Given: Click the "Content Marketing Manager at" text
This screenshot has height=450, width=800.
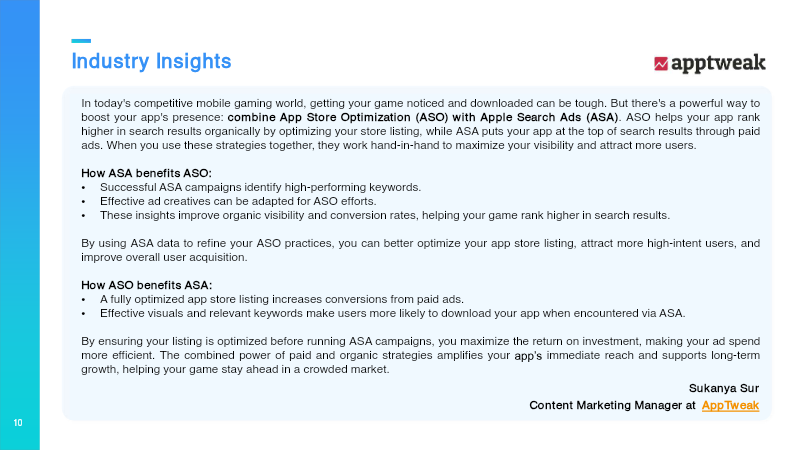Looking at the screenshot, I should 612,405.
